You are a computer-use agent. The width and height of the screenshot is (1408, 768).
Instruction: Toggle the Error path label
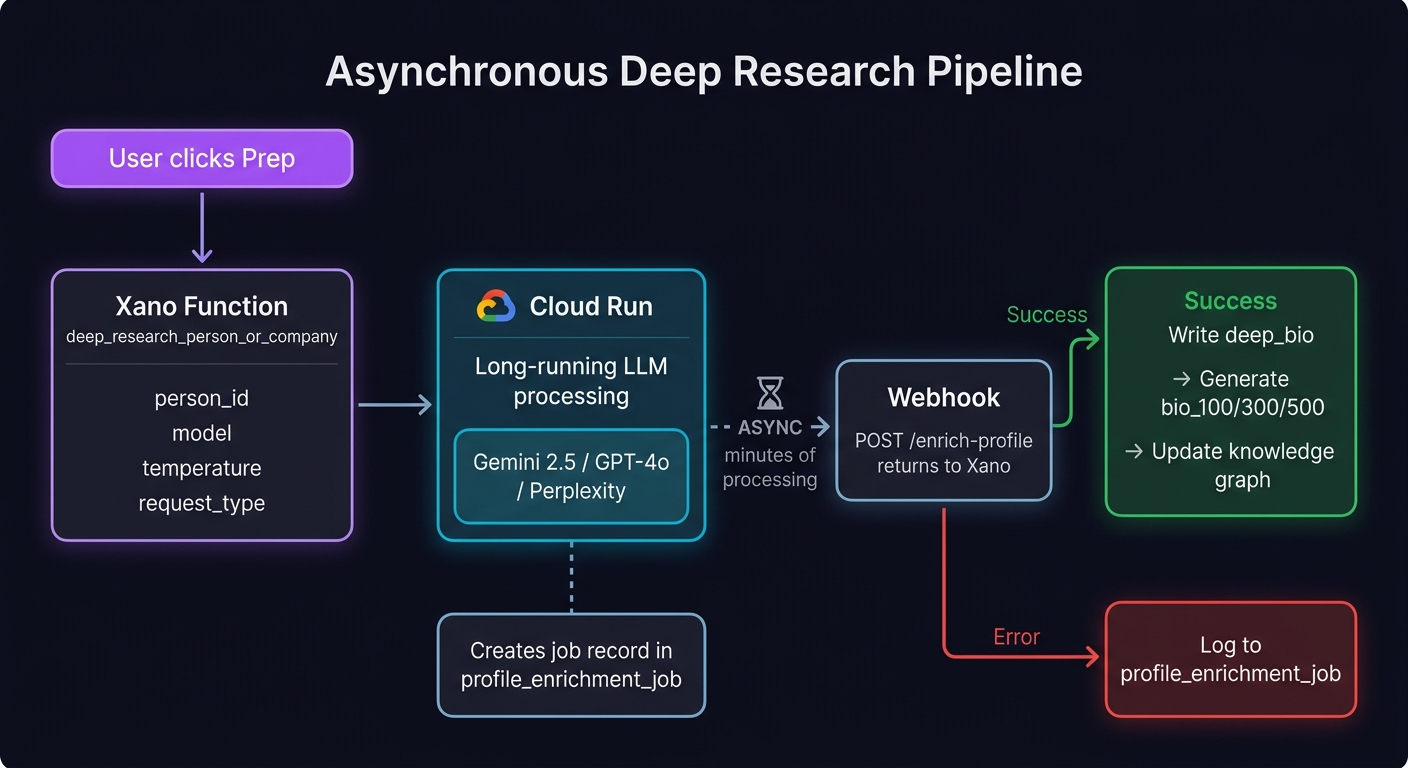pos(1016,636)
